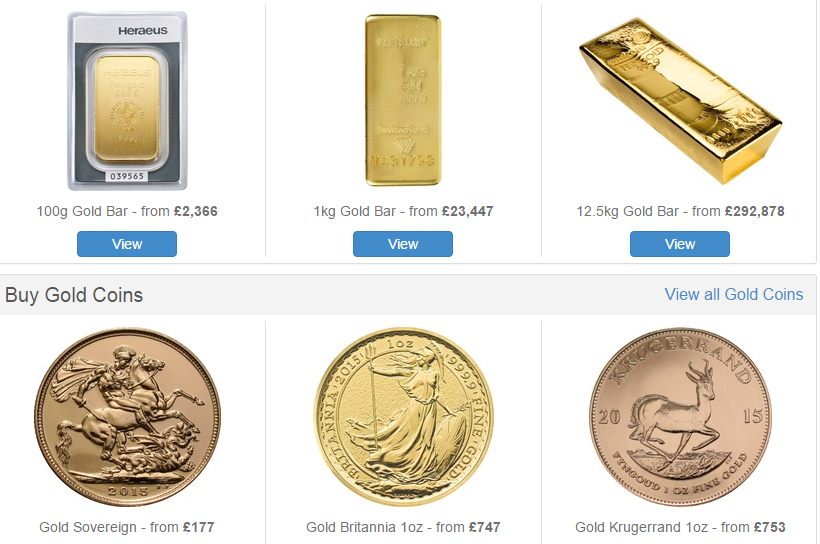Select the Krugerrand 2015 coin image
This screenshot has width=820, height=544.
coord(680,417)
